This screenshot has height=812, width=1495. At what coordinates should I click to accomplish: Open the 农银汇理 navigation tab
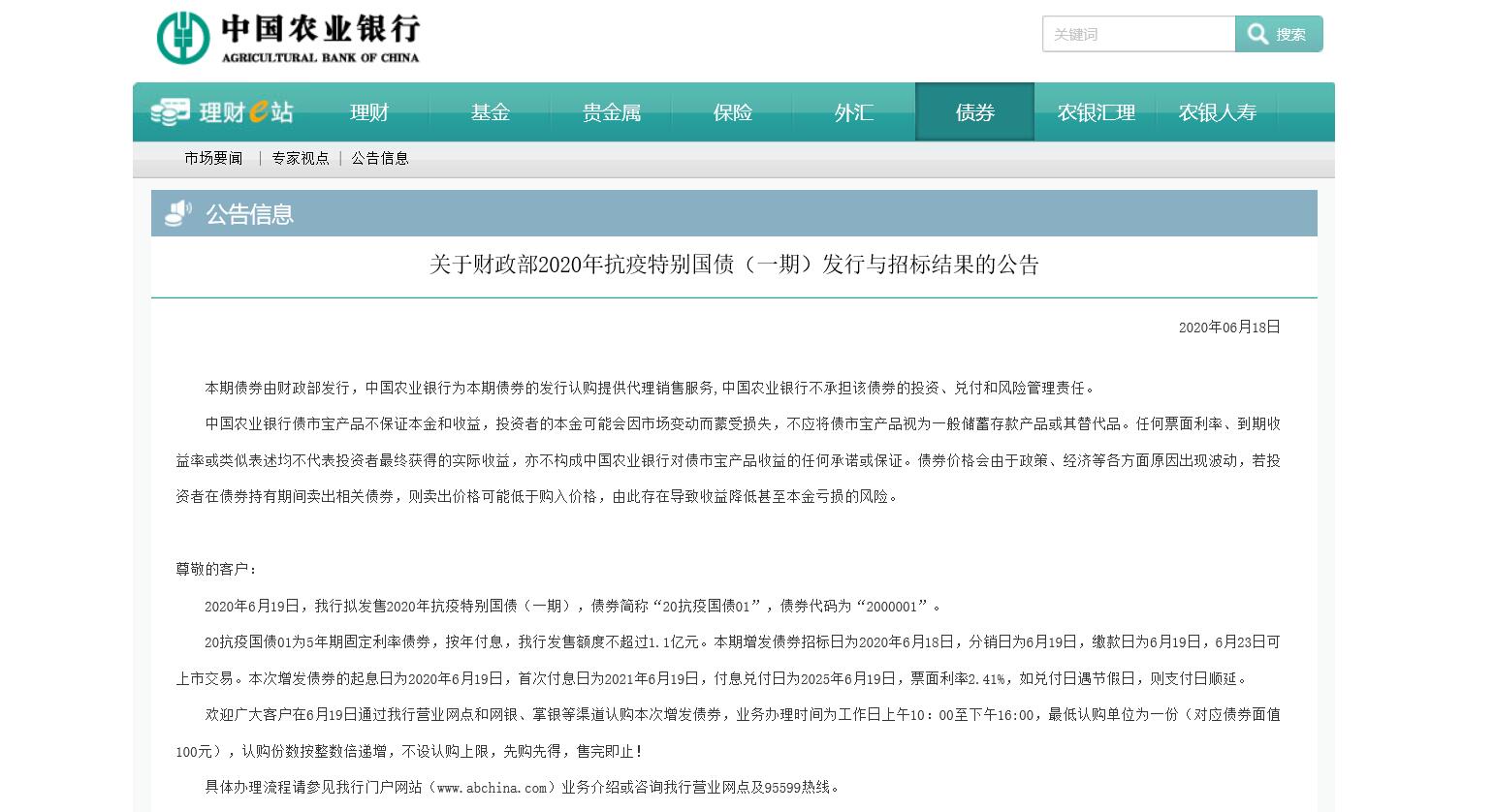tap(1097, 112)
